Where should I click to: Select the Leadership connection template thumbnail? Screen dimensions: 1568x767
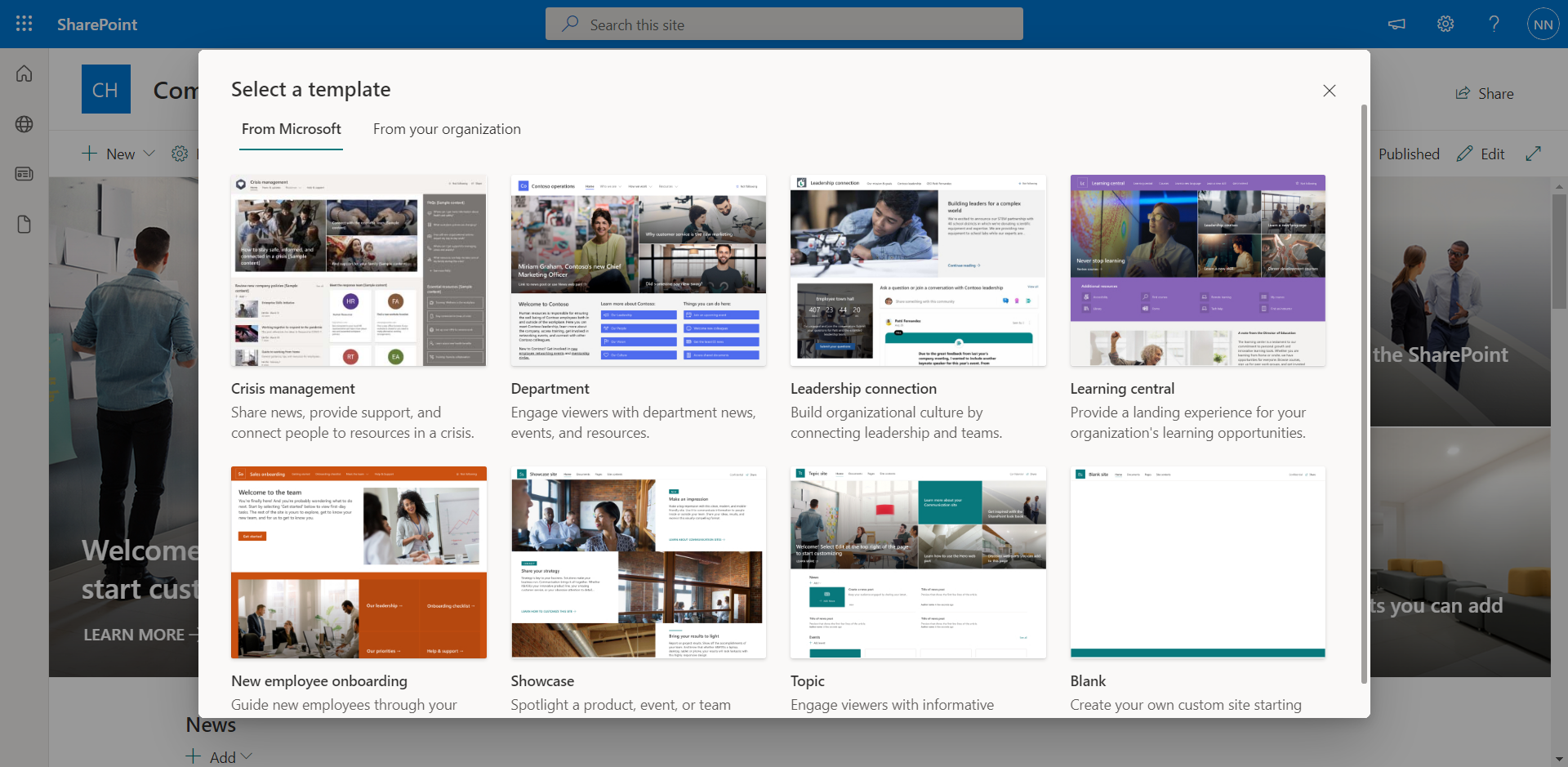(x=918, y=270)
